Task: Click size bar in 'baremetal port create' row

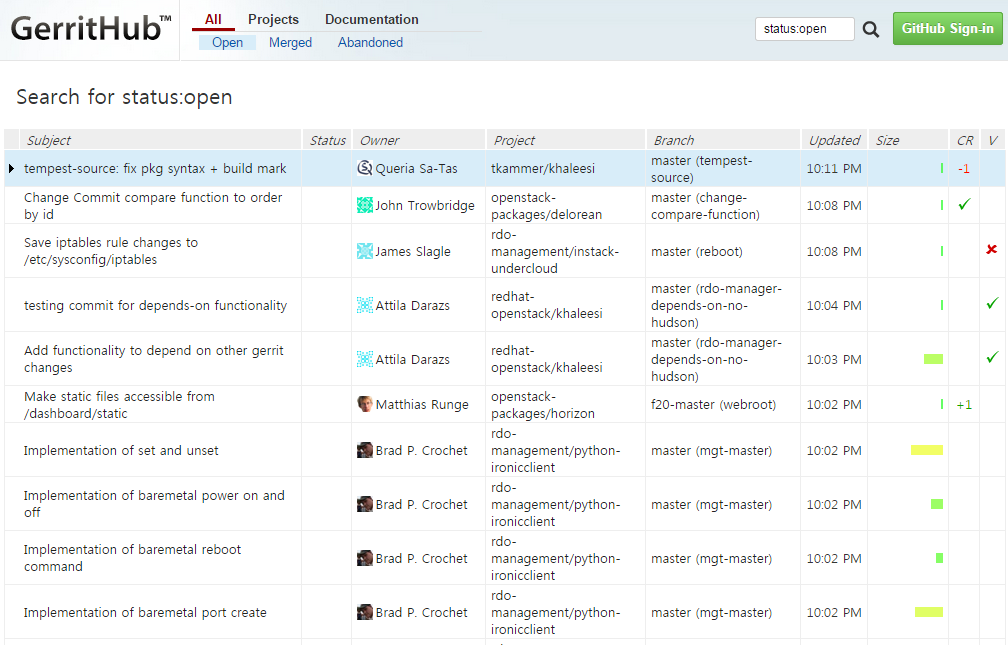Action: coord(929,612)
